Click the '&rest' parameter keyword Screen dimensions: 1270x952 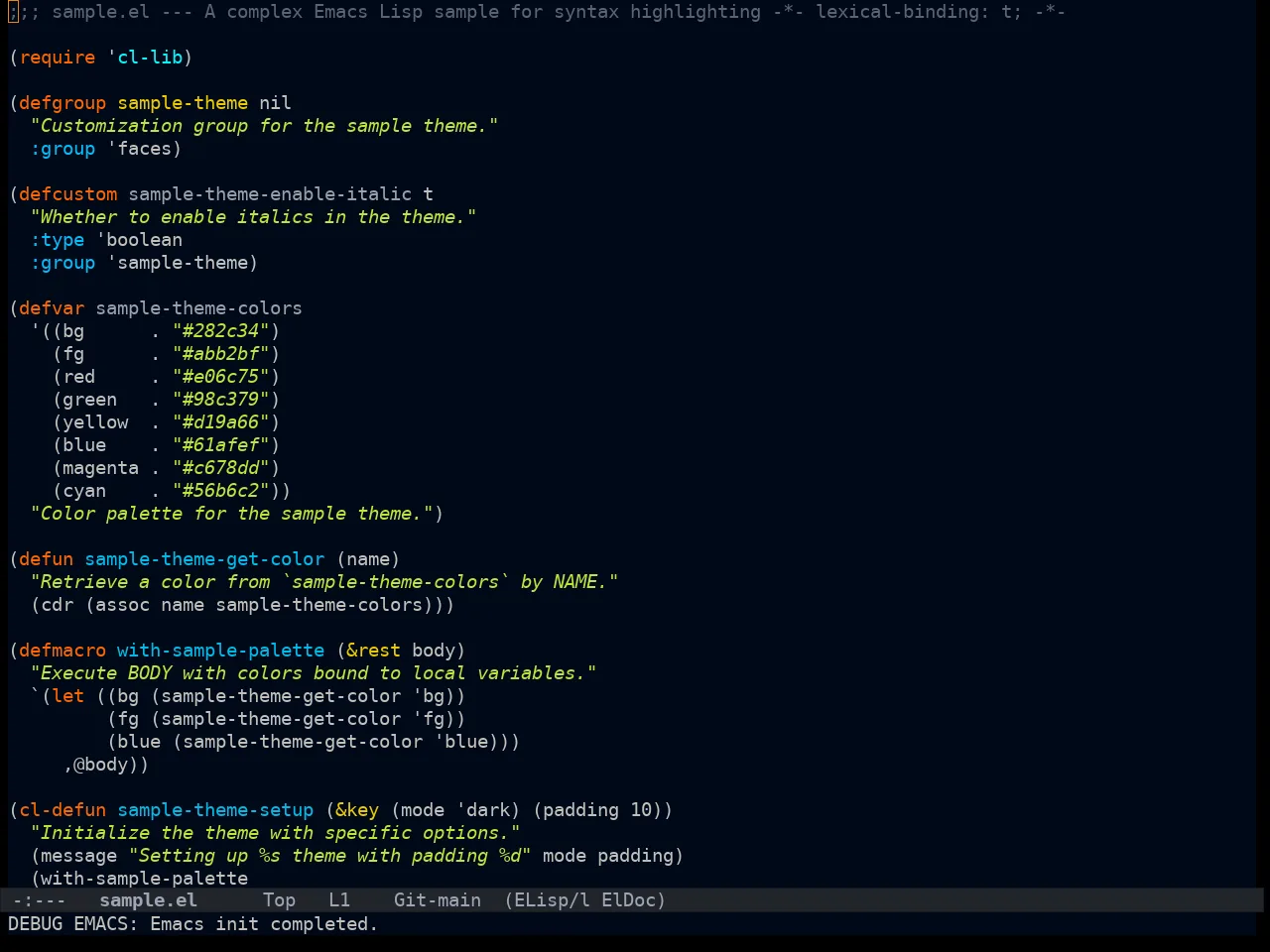pyautogui.click(x=374, y=651)
